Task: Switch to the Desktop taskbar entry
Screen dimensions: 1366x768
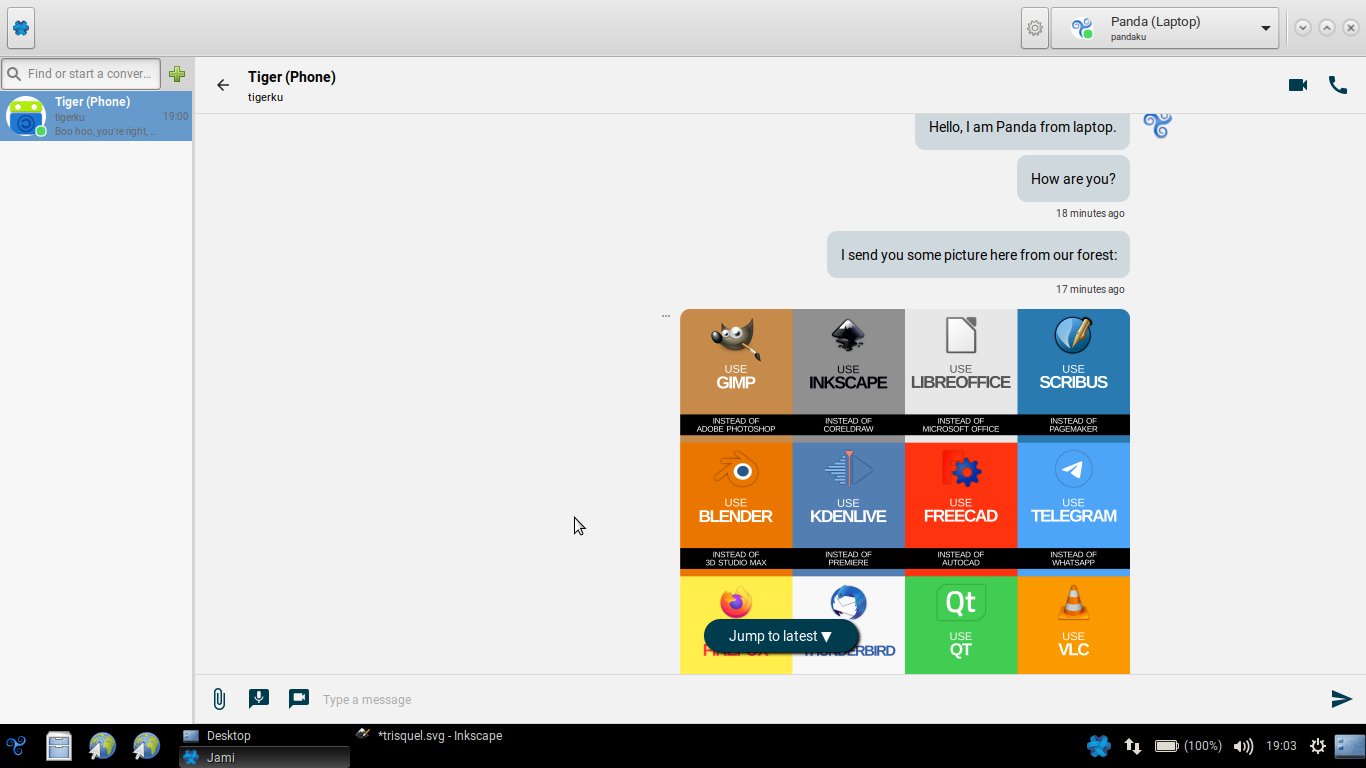Action: pos(264,735)
